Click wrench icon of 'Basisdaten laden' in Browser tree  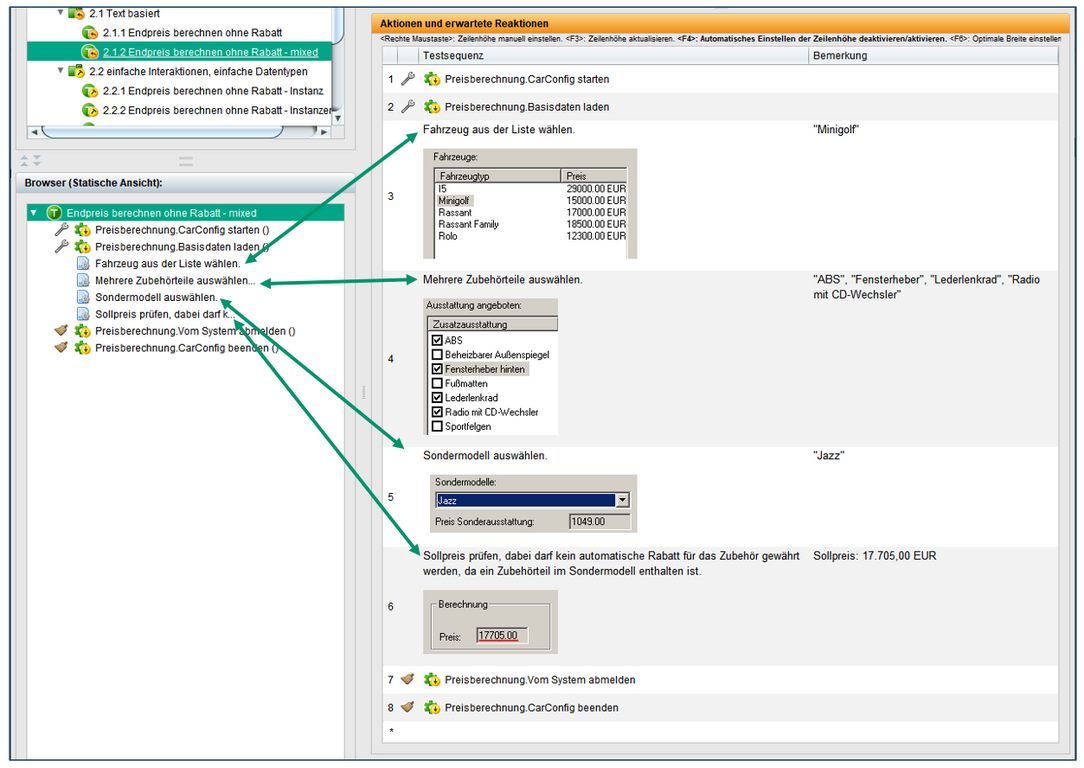[61, 246]
